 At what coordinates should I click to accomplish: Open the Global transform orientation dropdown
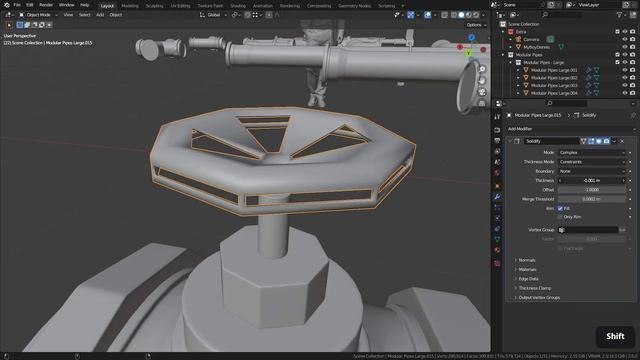[213, 15]
